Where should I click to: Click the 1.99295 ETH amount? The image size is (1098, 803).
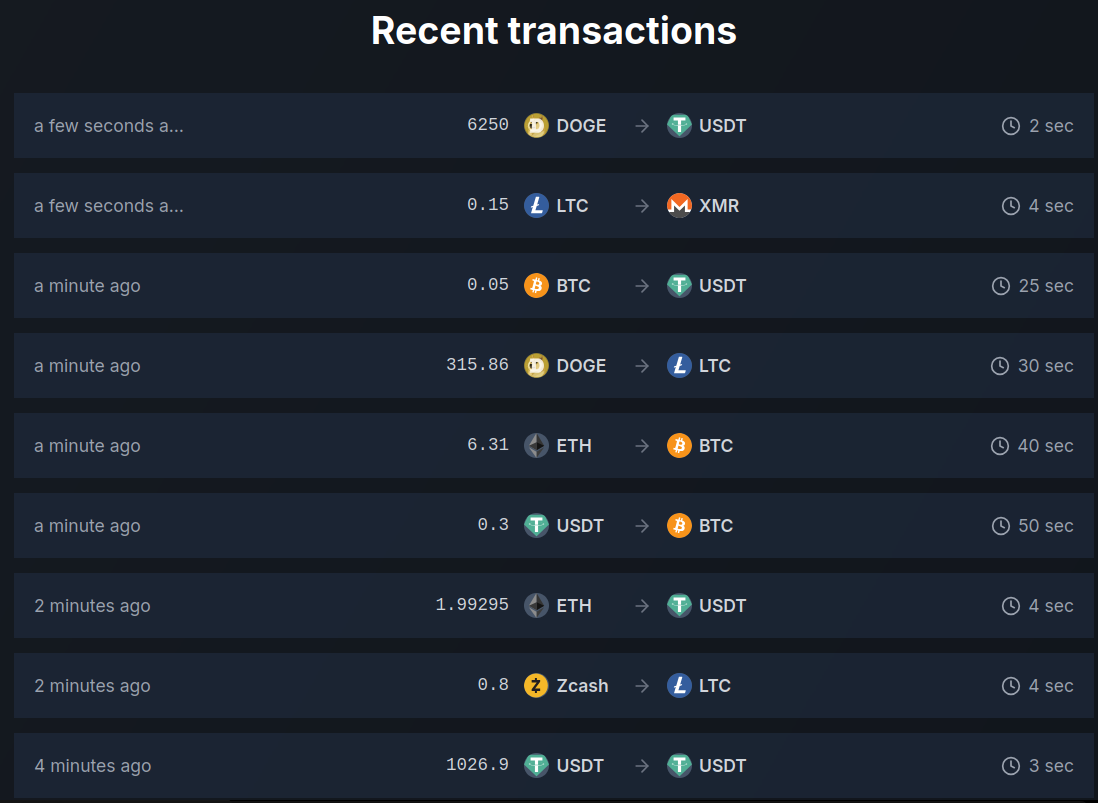(472, 605)
